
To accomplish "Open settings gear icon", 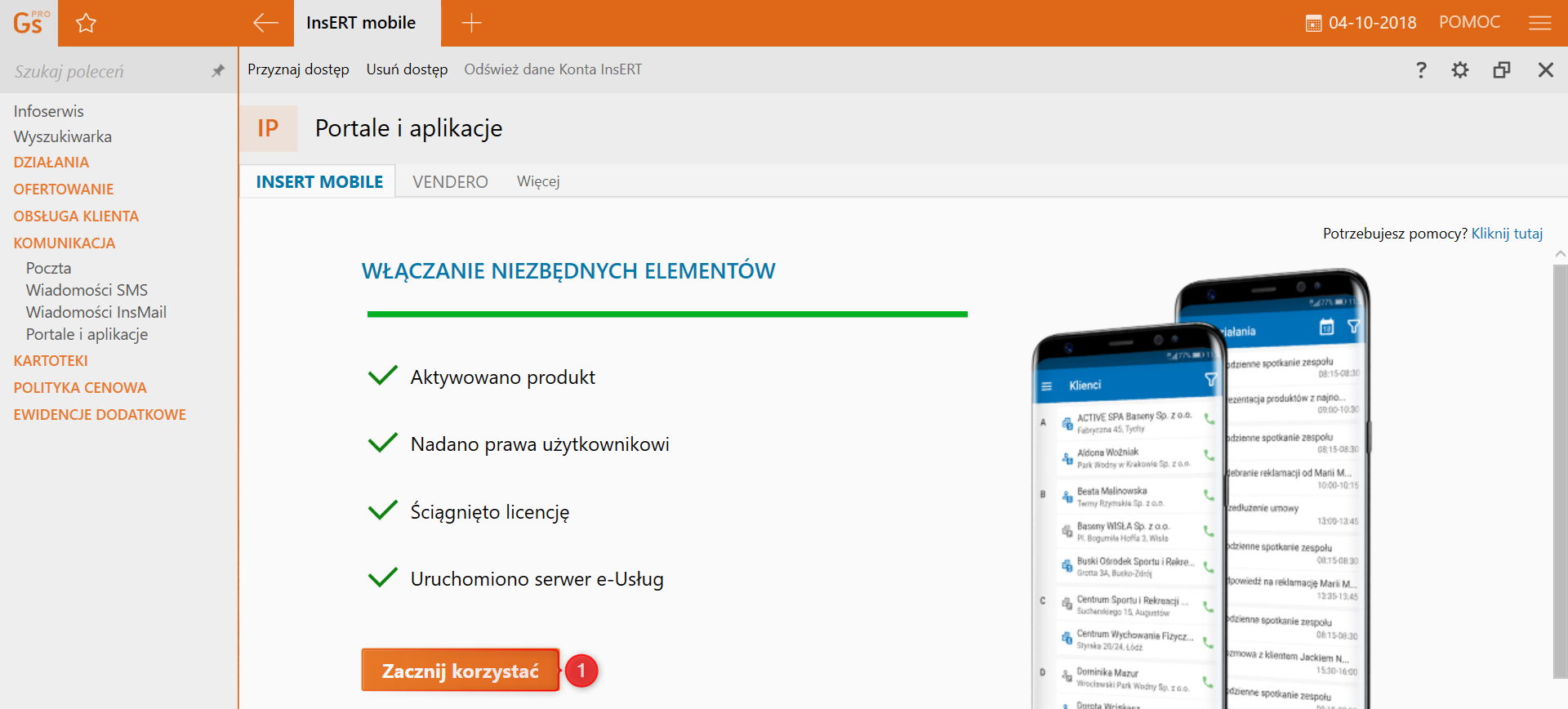I will (1460, 70).
